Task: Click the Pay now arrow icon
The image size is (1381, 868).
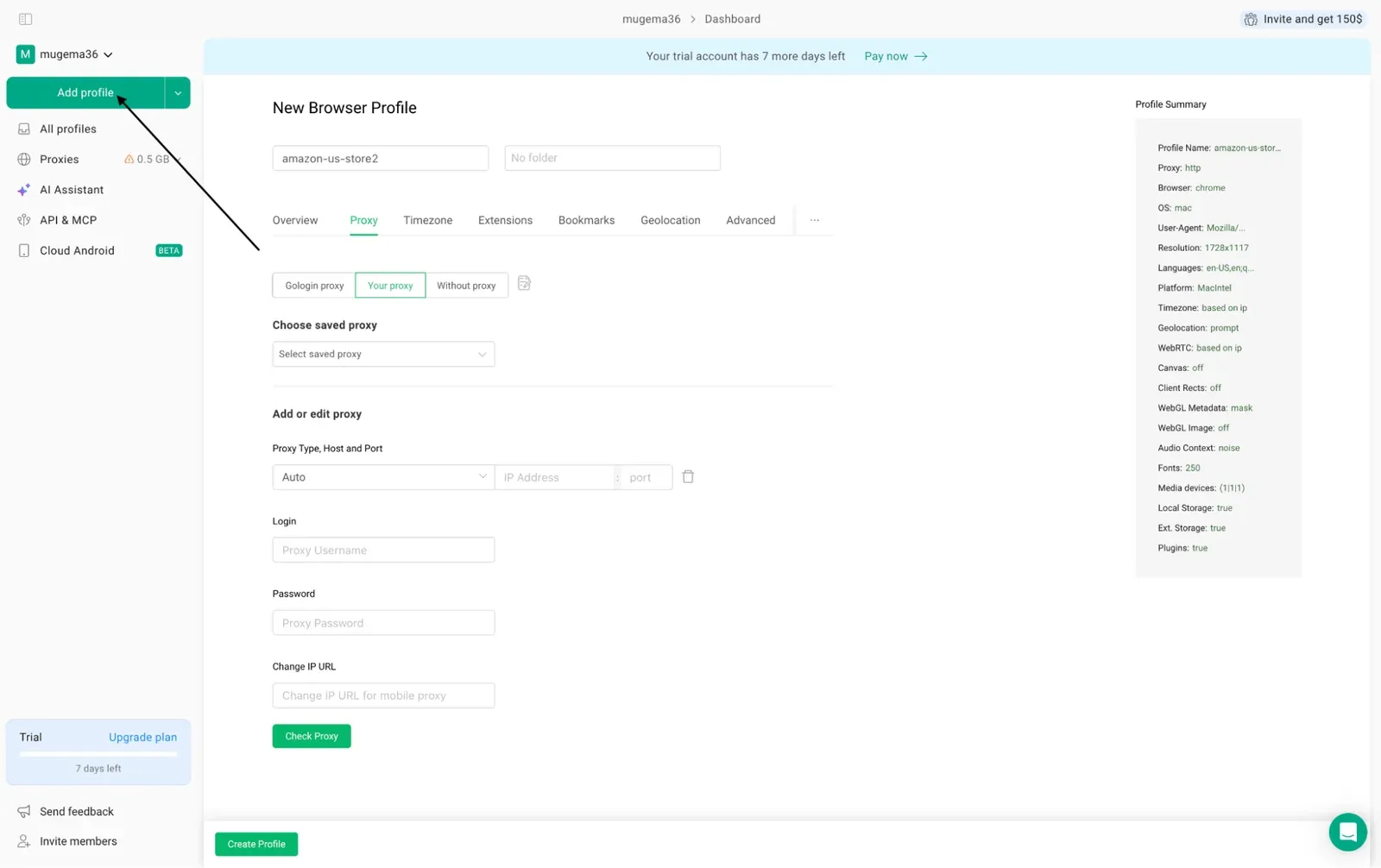Action: point(921,56)
